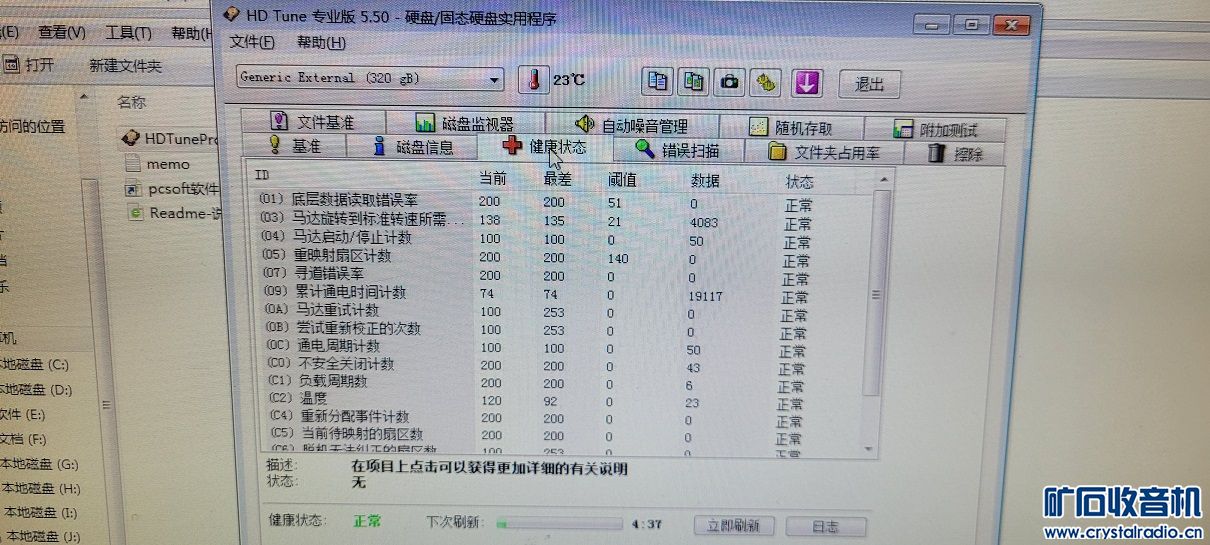Click the 阈值 column header
Image resolution: width=1210 pixels, height=545 pixels.
click(x=622, y=181)
